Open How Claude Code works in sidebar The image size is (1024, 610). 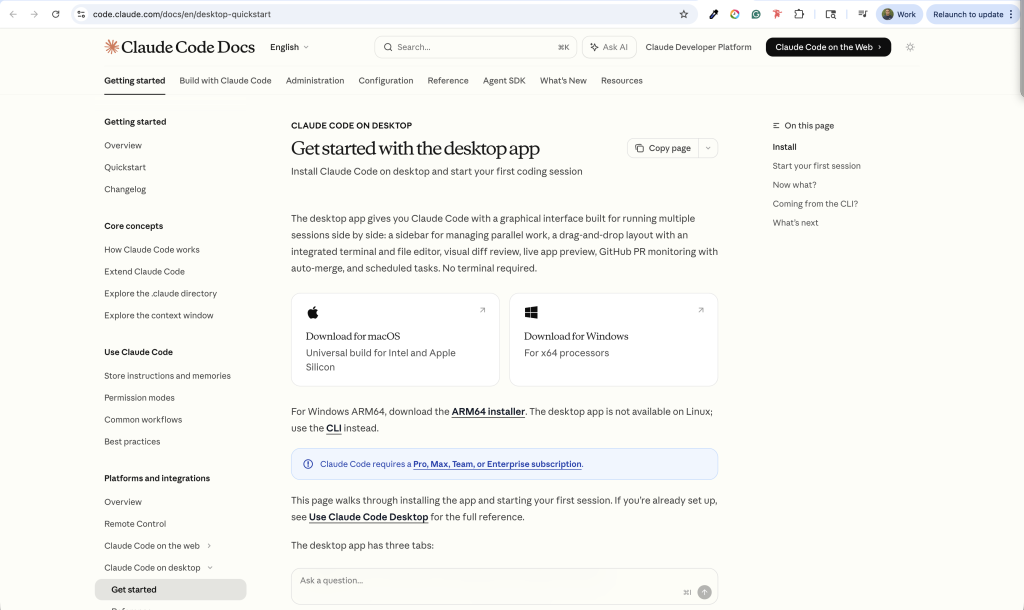152,250
